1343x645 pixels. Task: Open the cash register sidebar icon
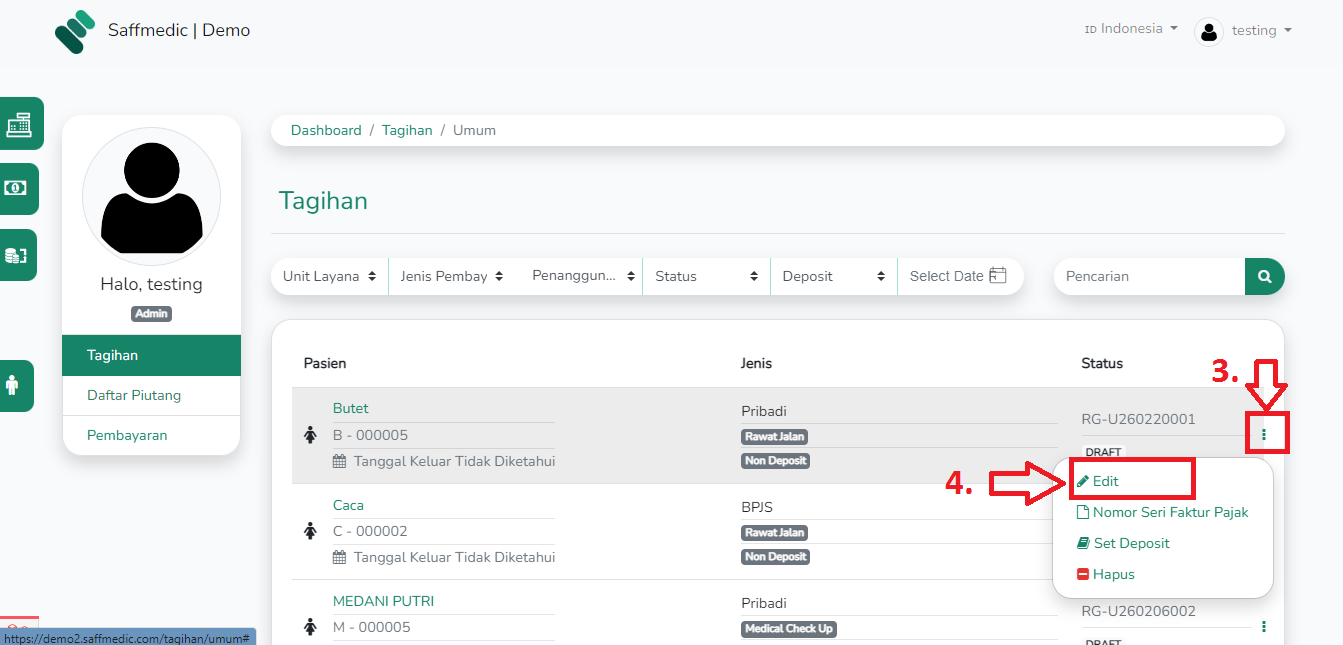[x=19, y=124]
